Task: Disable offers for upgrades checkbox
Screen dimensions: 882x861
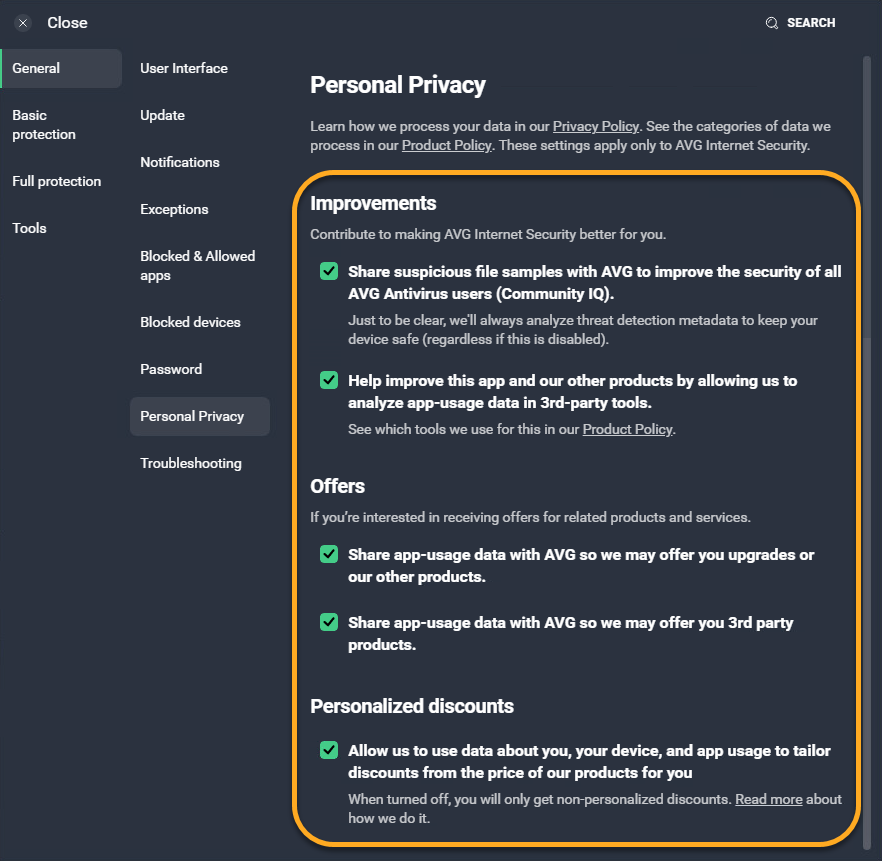Action: coord(328,554)
